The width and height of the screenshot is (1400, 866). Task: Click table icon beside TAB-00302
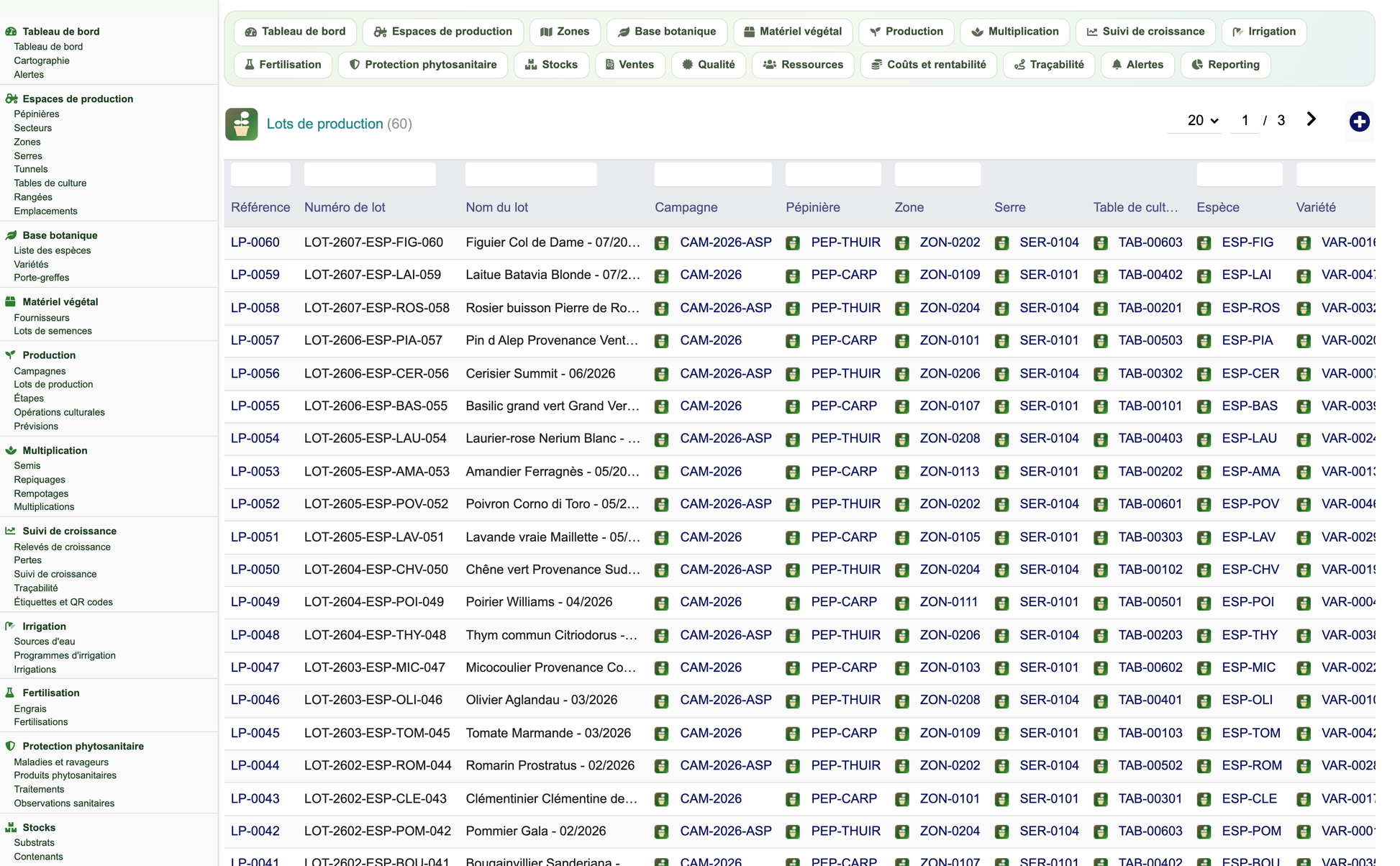pyautogui.click(x=1100, y=374)
